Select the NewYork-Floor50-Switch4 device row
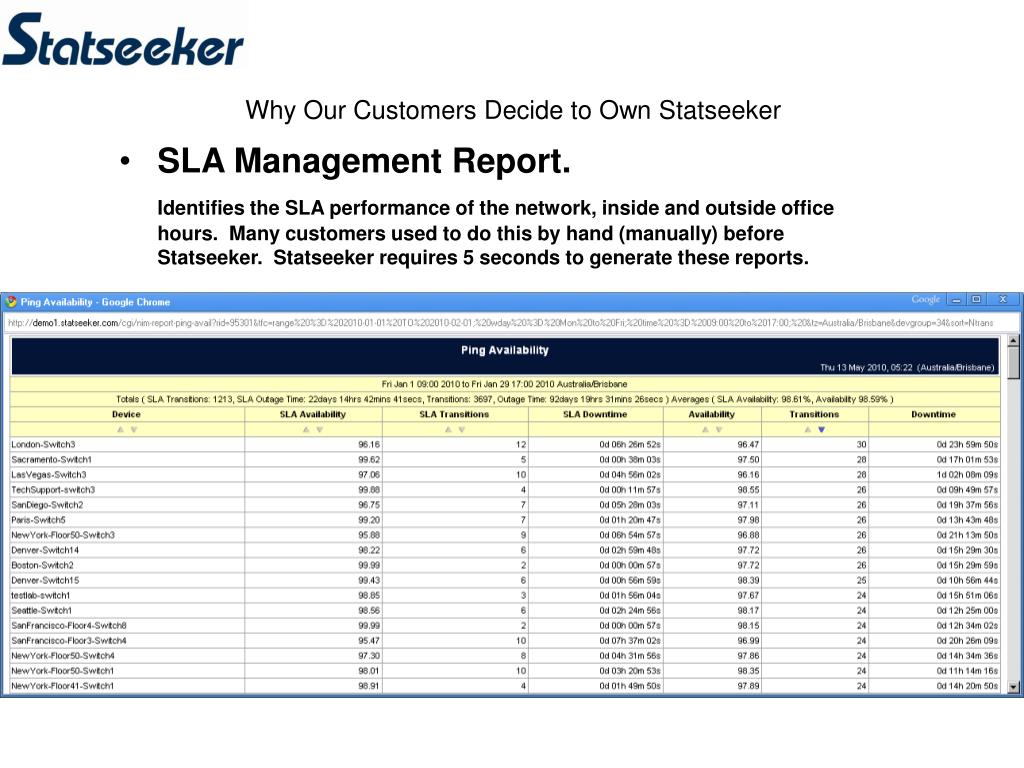Image resolution: width=1024 pixels, height=768 pixels. pyautogui.click(x=505, y=655)
